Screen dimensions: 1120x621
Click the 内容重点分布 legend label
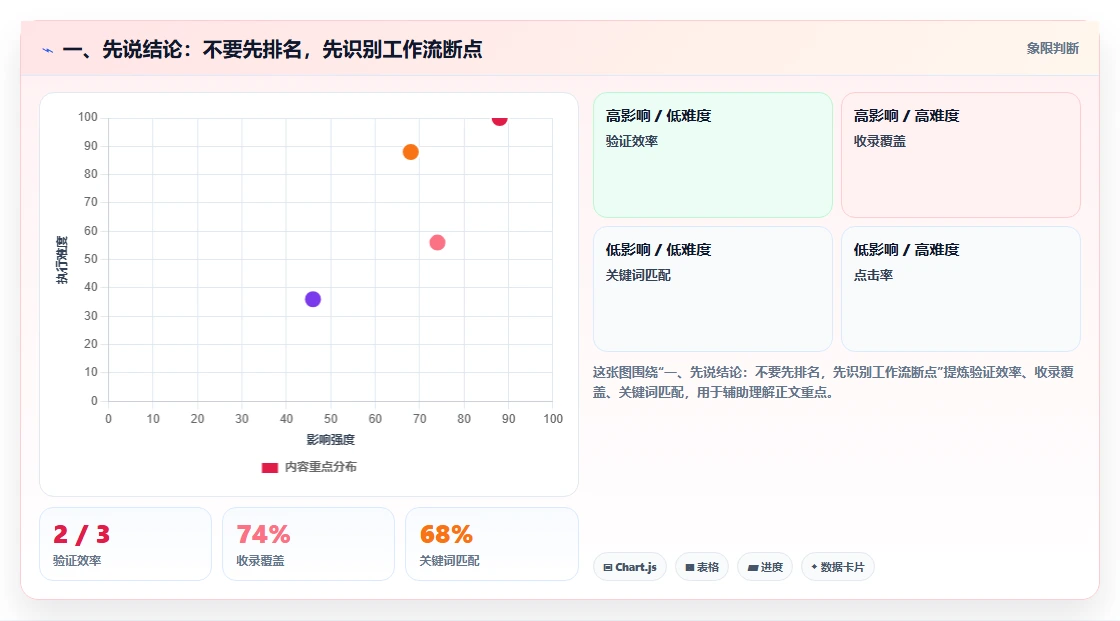pos(321,467)
